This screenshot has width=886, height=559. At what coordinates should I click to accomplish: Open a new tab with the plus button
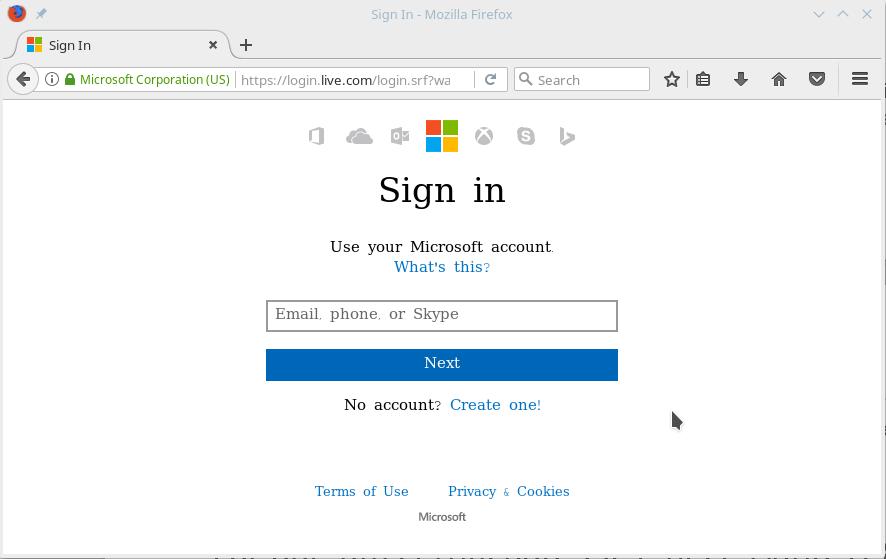[246, 45]
